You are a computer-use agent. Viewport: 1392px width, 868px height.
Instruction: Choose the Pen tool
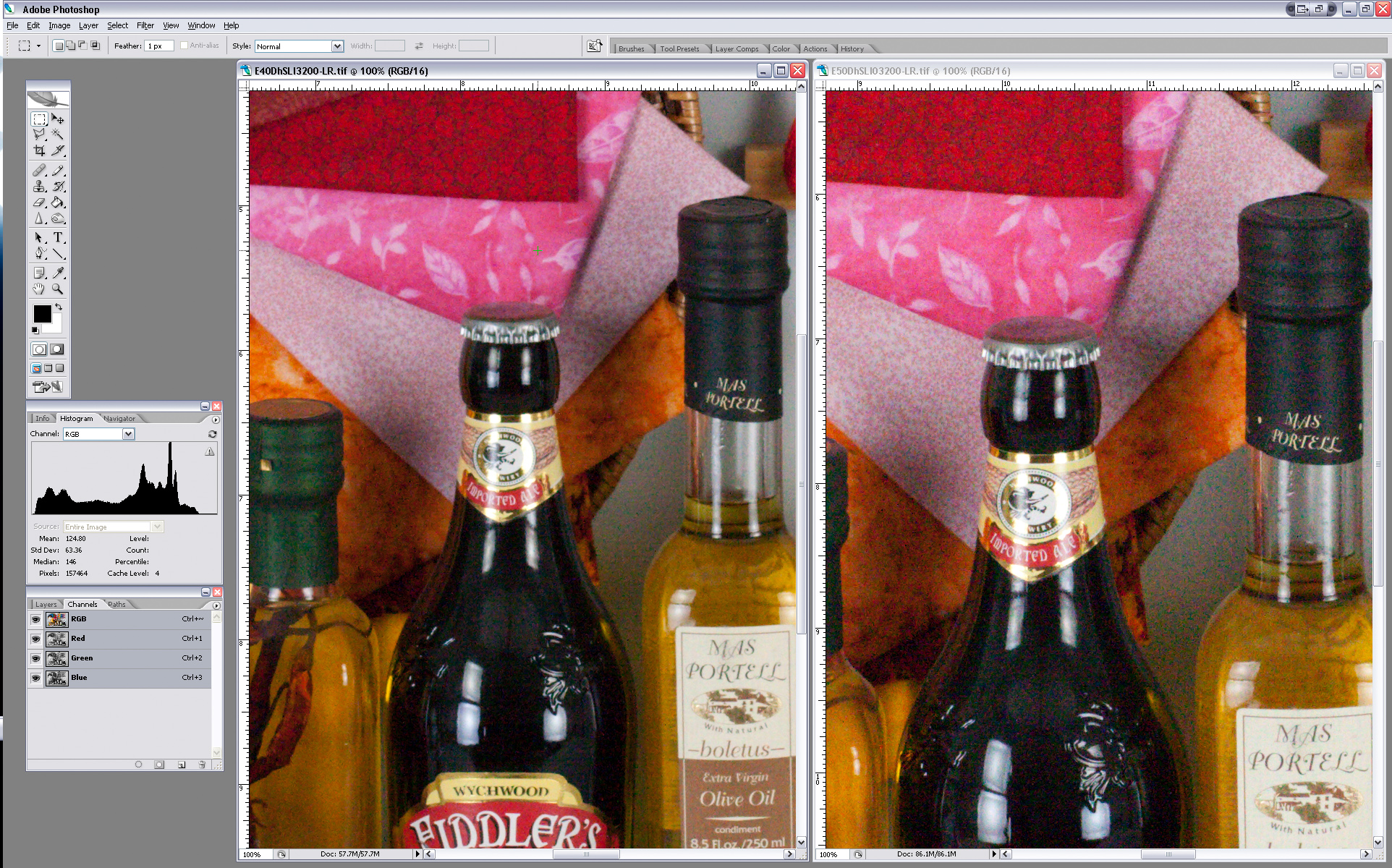pyautogui.click(x=40, y=254)
